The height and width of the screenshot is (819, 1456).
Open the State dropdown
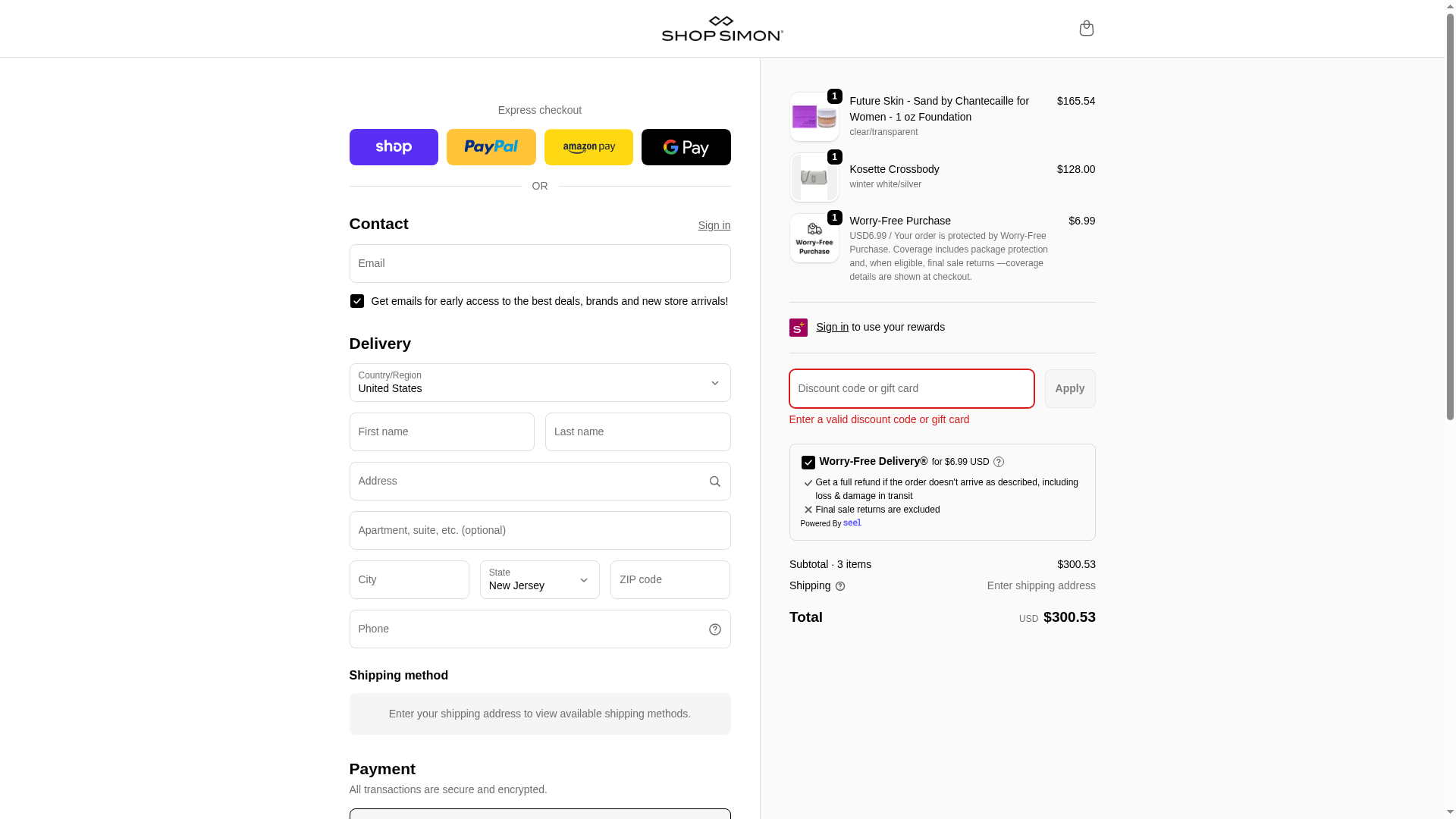pyautogui.click(x=539, y=580)
